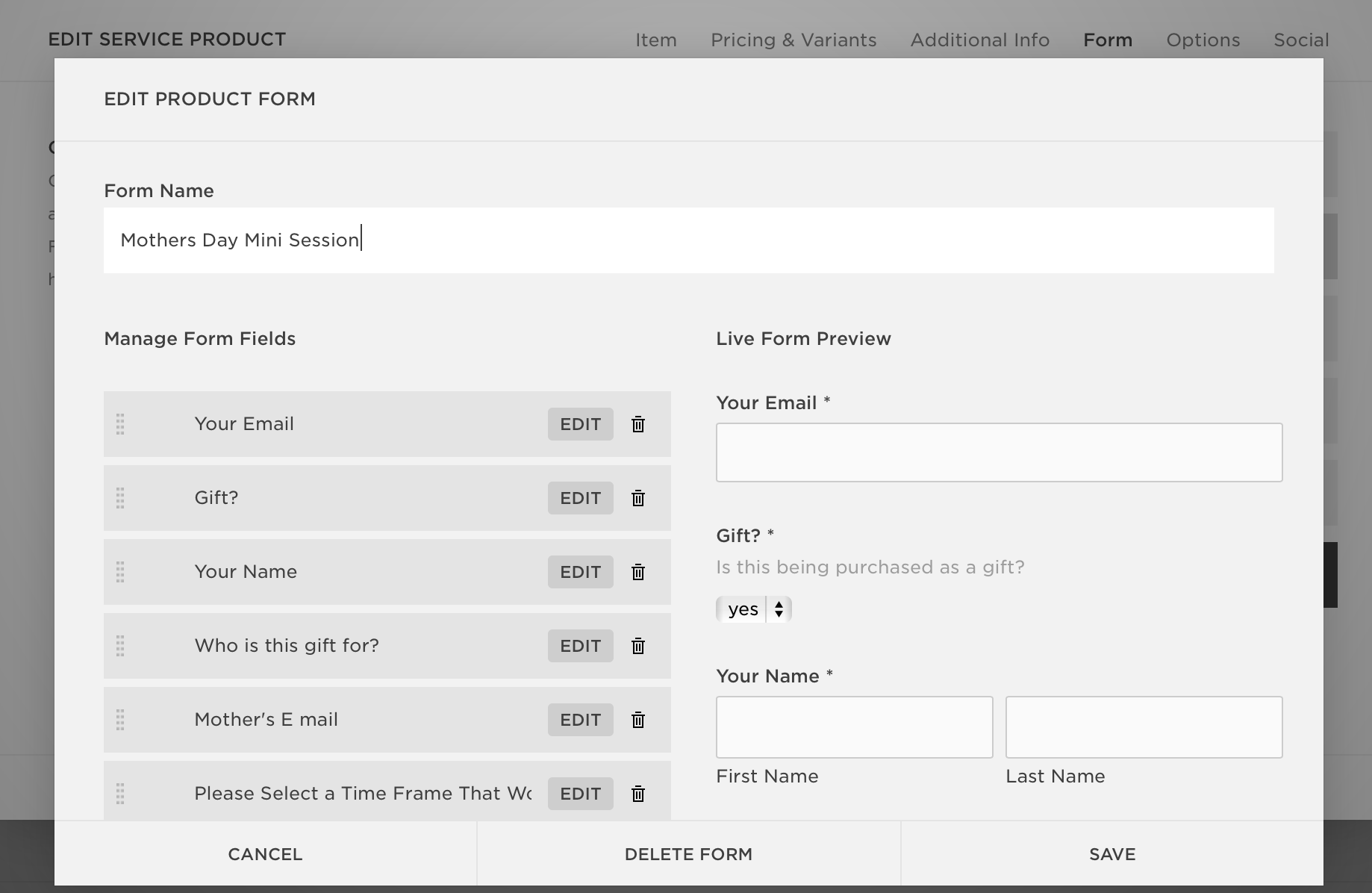Go to the Additional Info tab
Image resolution: width=1372 pixels, height=893 pixels.
click(x=980, y=40)
